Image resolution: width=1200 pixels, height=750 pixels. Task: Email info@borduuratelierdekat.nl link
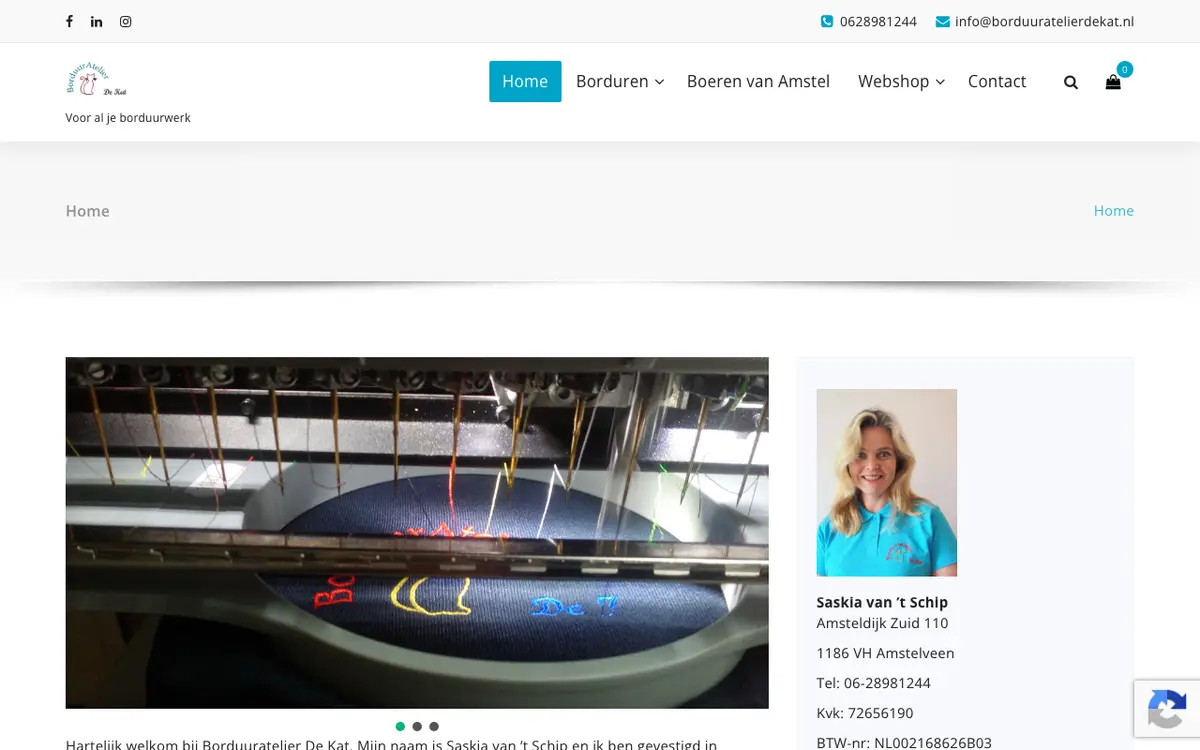(1044, 21)
